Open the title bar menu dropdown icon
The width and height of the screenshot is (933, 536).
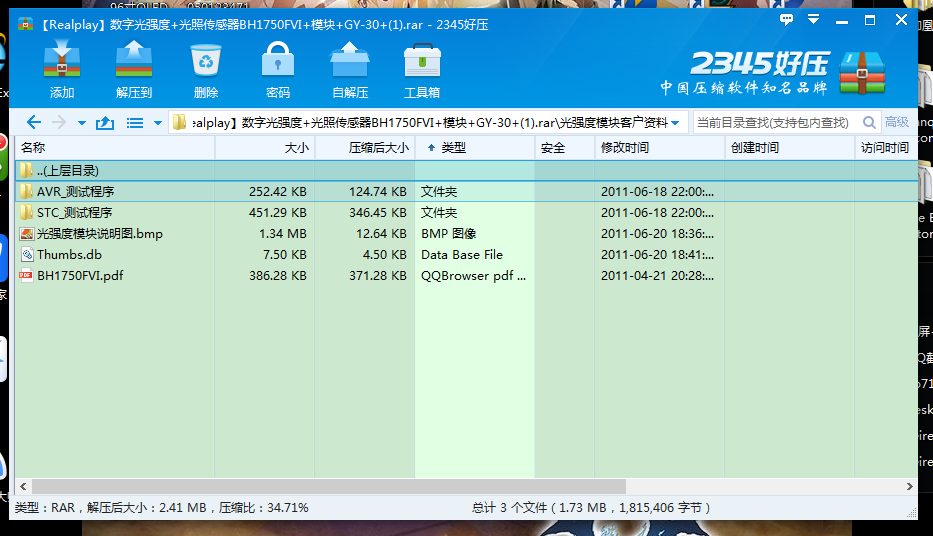tap(813, 20)
